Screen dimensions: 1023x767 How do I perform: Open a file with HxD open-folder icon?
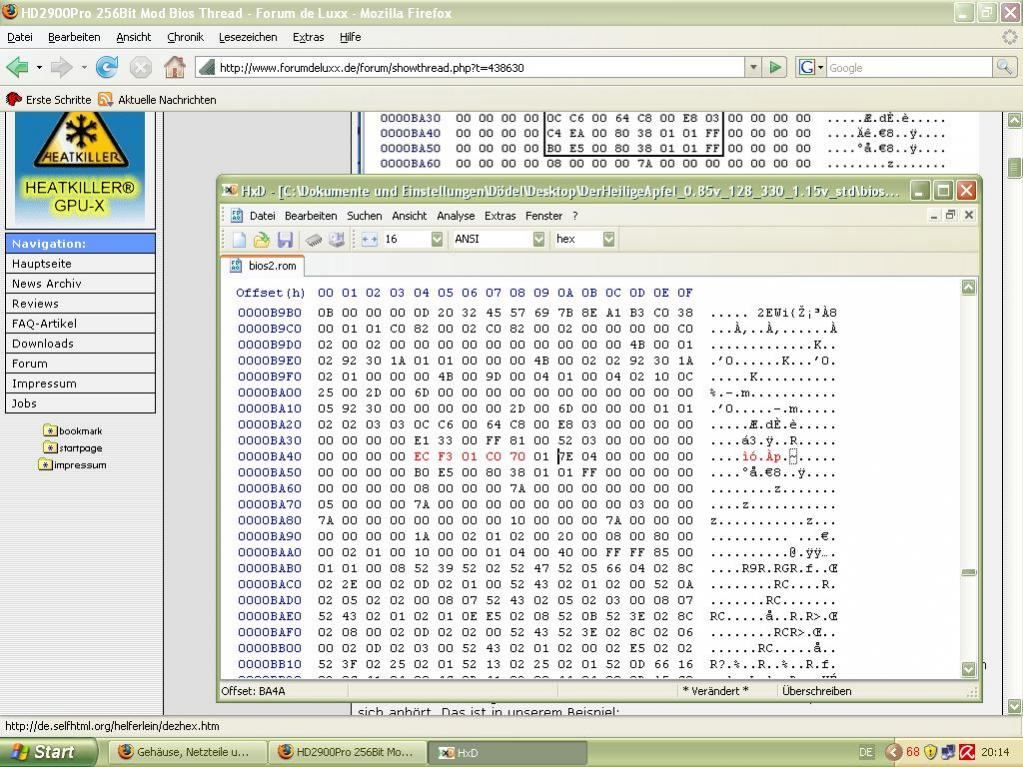[x=262, y=240]
